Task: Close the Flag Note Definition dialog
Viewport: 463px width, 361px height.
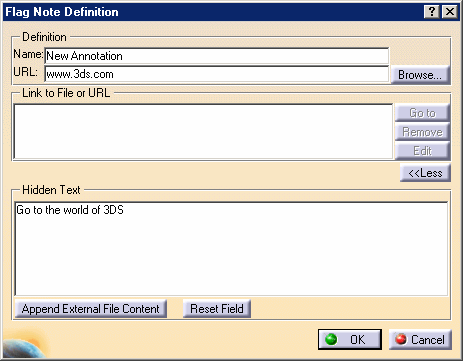Action: point(450,12)
